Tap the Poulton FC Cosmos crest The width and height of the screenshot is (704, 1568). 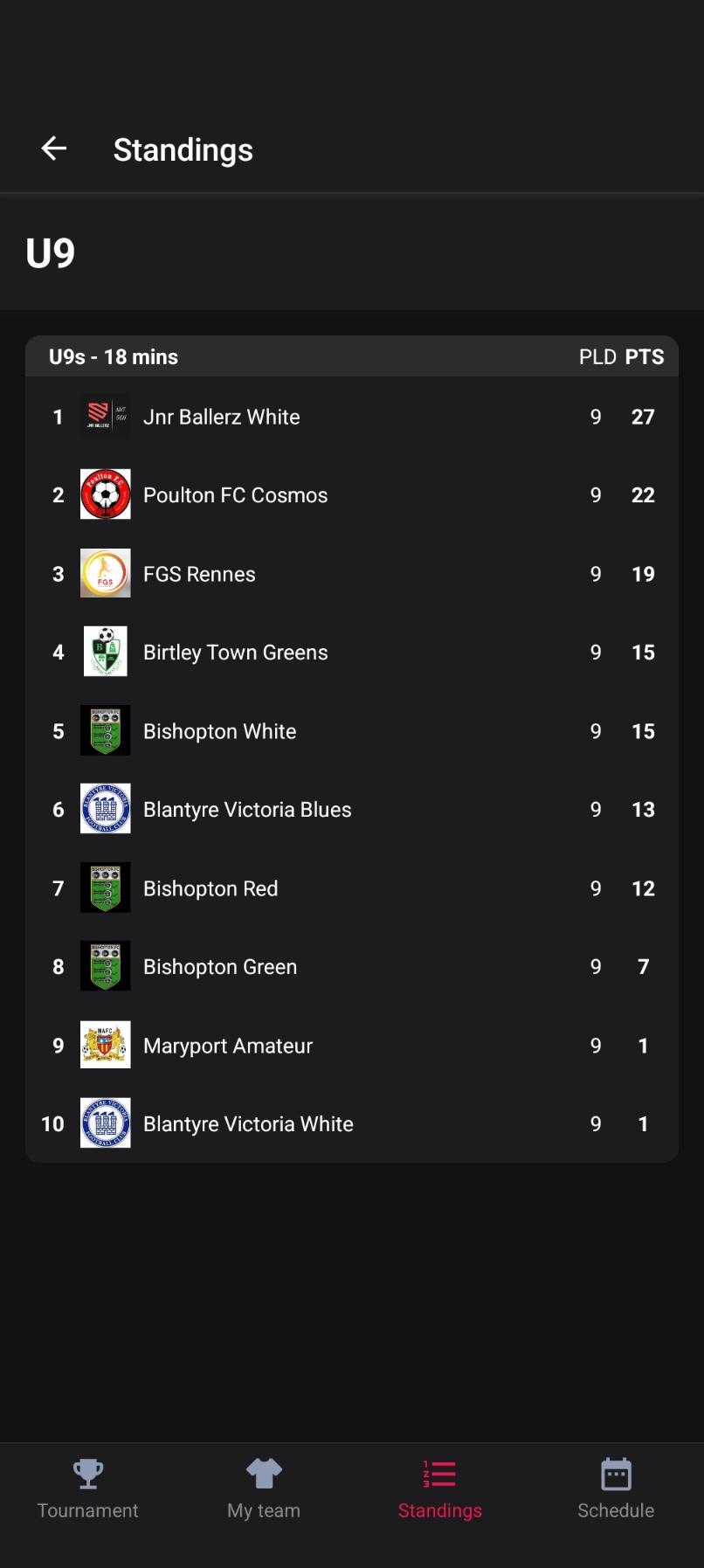click(x=106, y=494)
